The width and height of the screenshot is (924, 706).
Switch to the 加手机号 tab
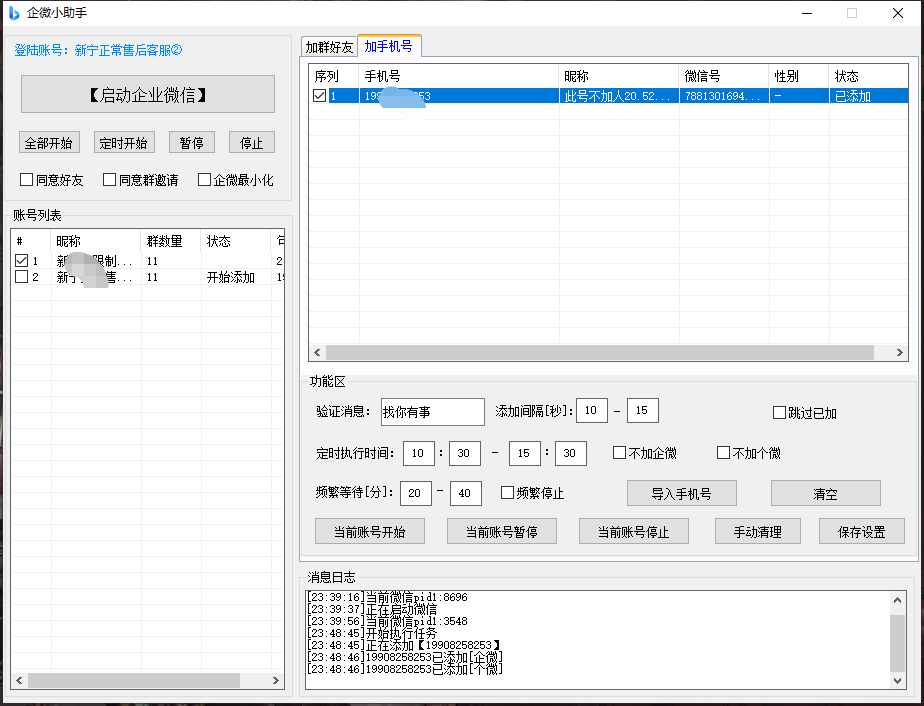(x=390, y=46)
